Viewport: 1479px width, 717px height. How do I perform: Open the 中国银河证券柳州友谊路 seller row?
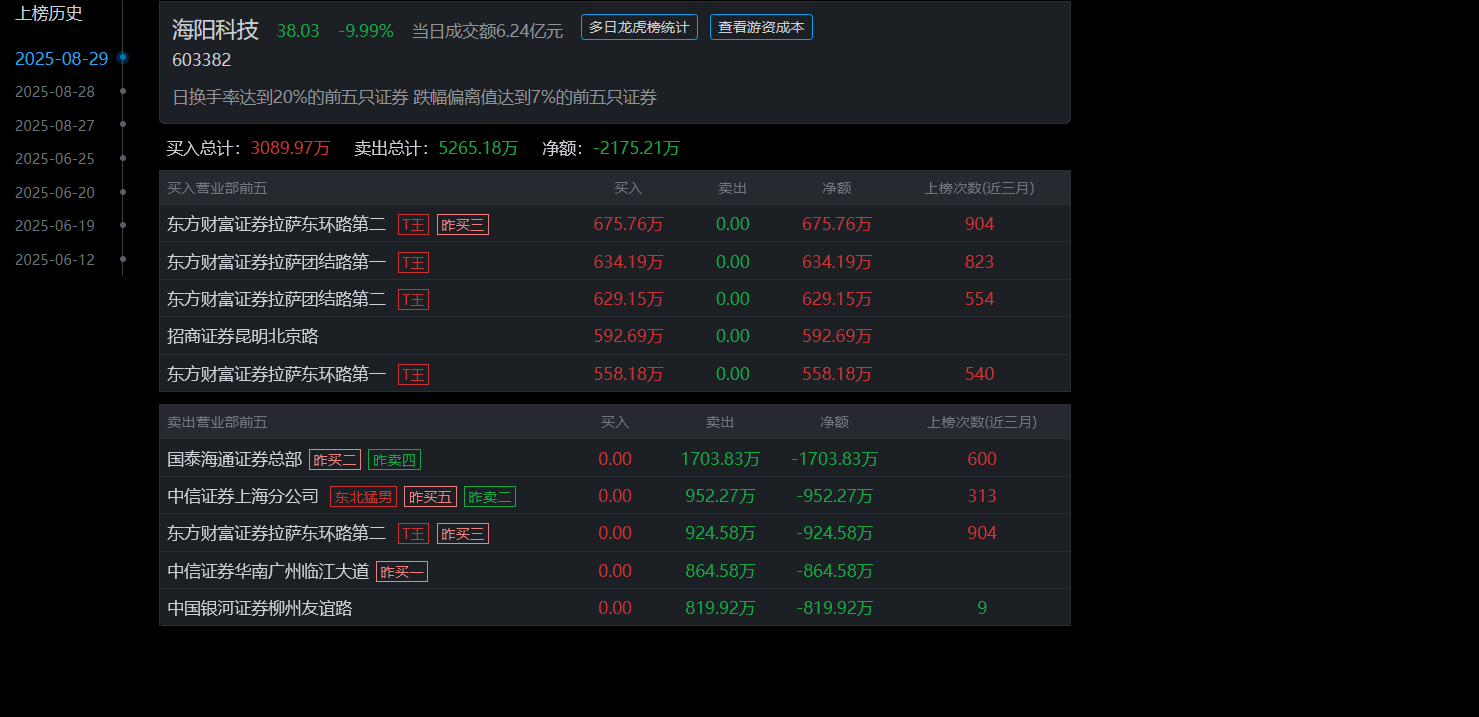tap(615, 607)
